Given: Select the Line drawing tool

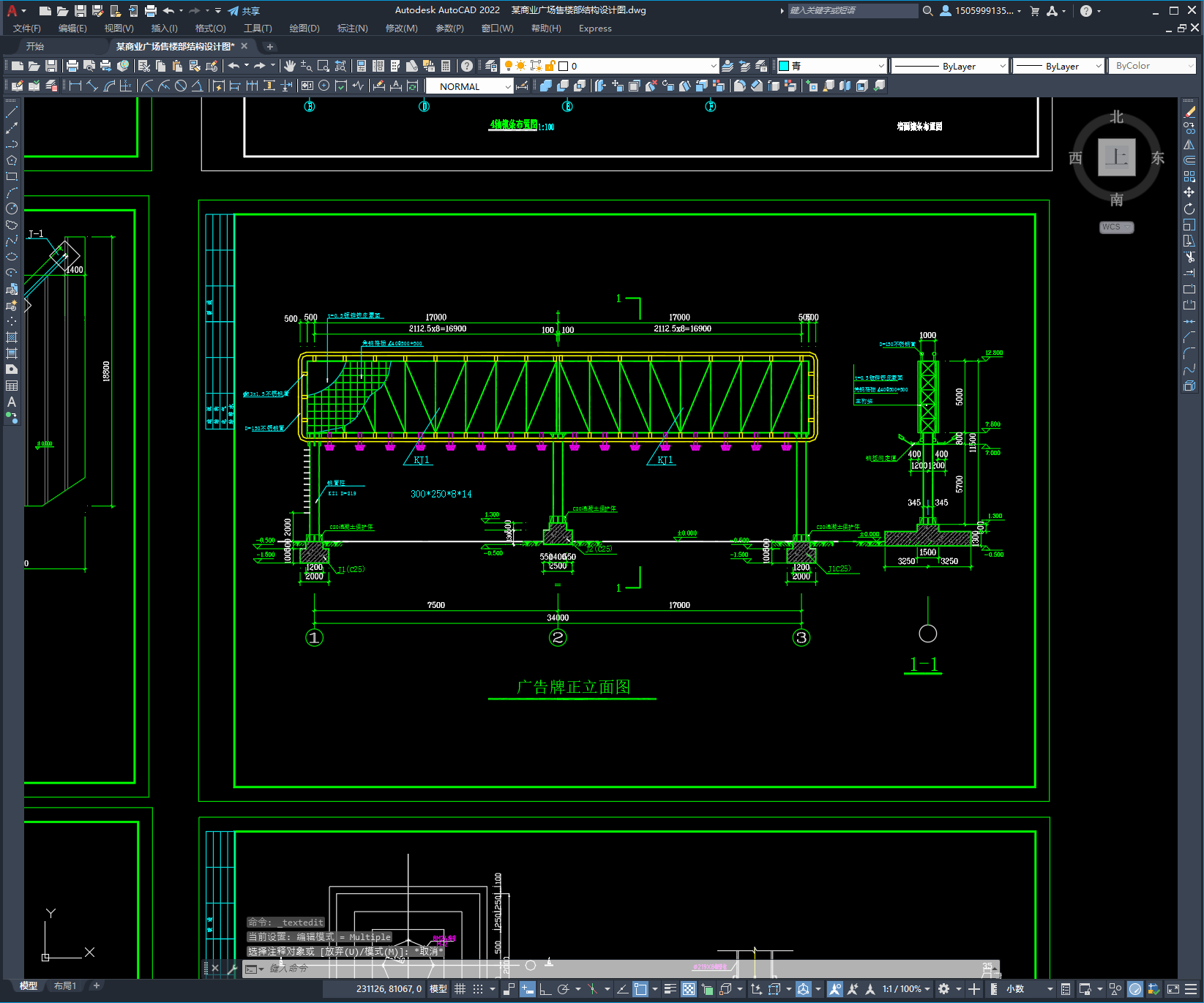Looking at the screenshot, I should 12,113.
